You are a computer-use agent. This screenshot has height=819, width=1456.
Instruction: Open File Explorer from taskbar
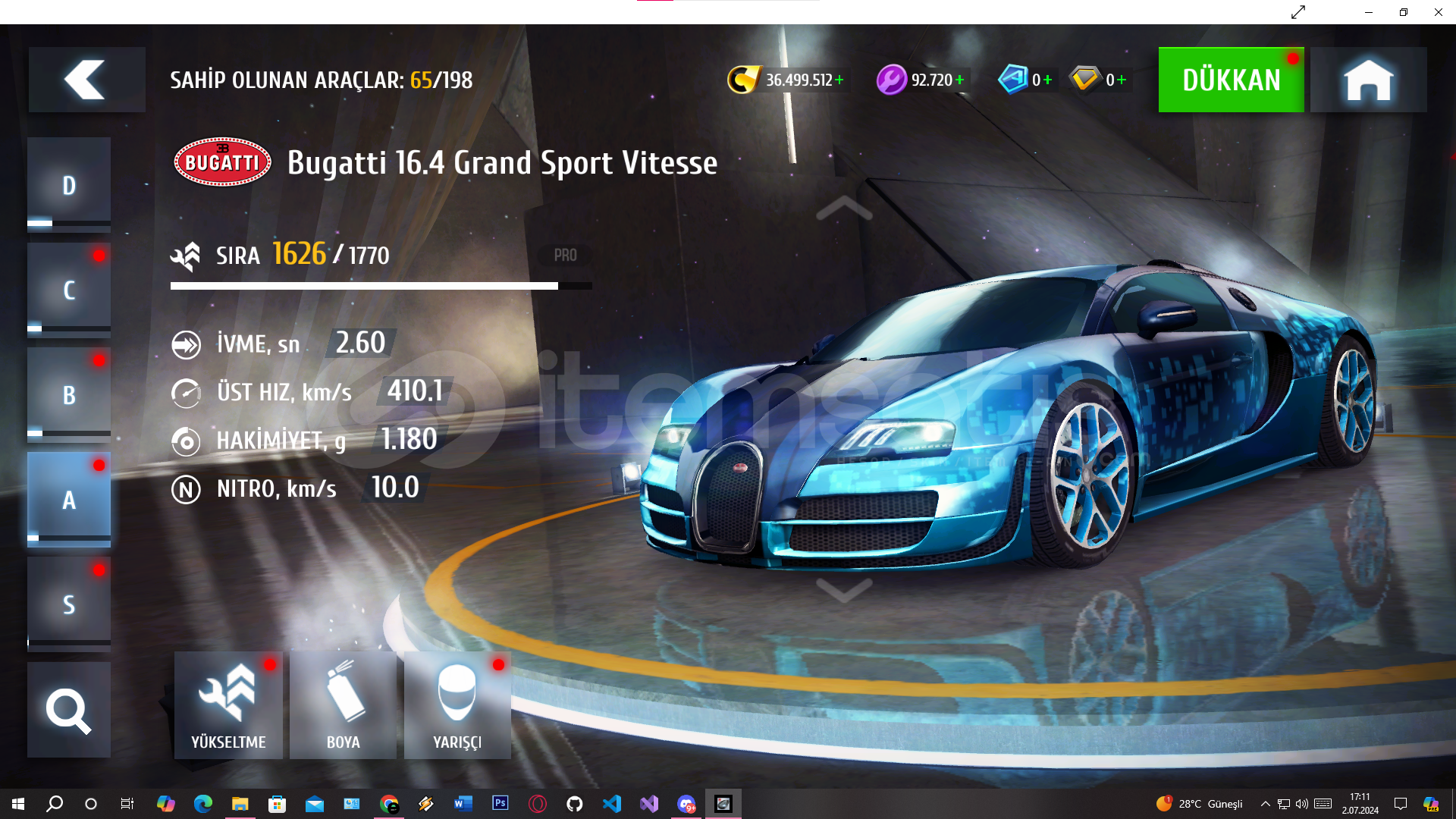(240, 804)
